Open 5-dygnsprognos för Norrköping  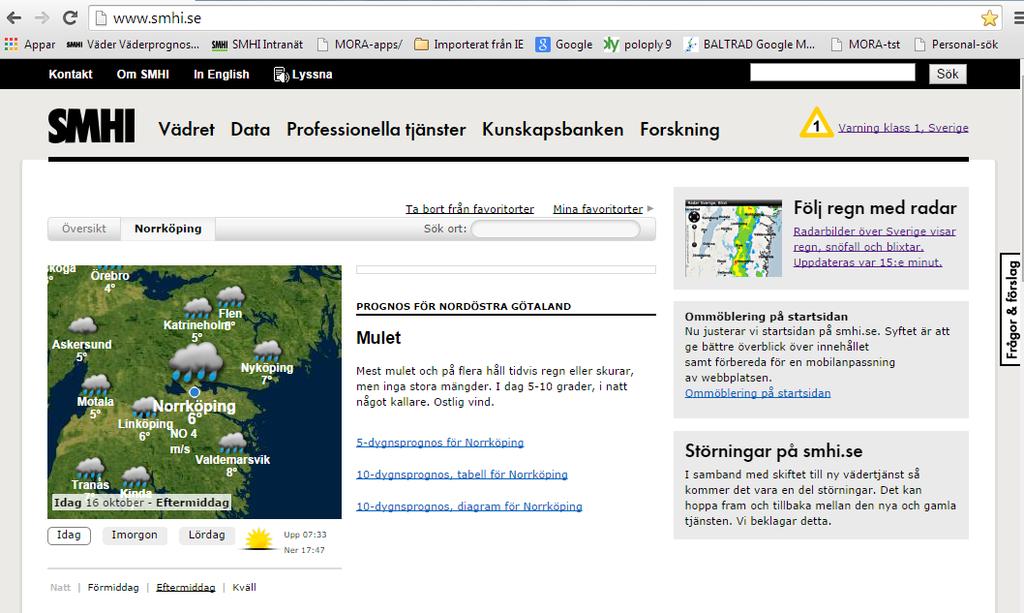(440, 443)
